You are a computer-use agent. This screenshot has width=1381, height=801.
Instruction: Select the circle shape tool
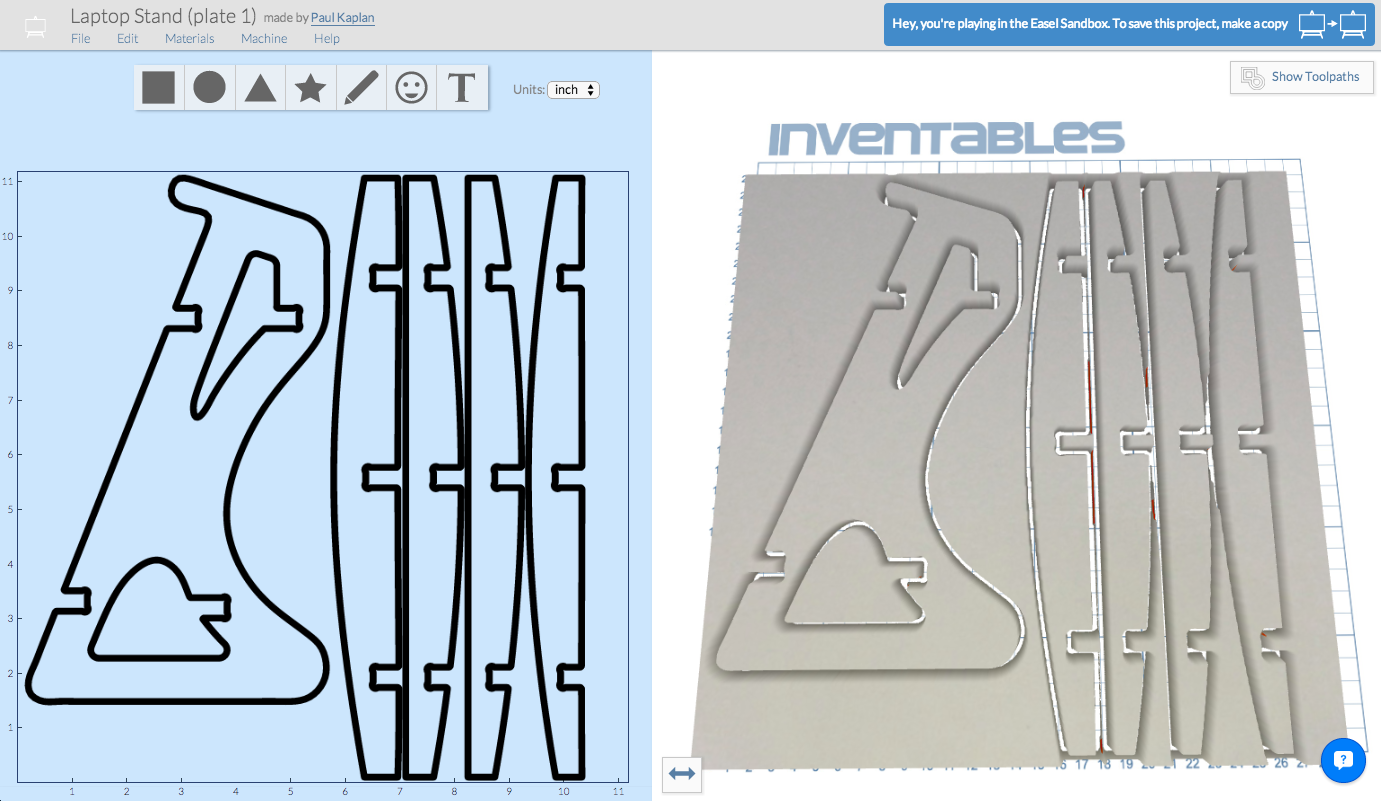click(209, 88)
